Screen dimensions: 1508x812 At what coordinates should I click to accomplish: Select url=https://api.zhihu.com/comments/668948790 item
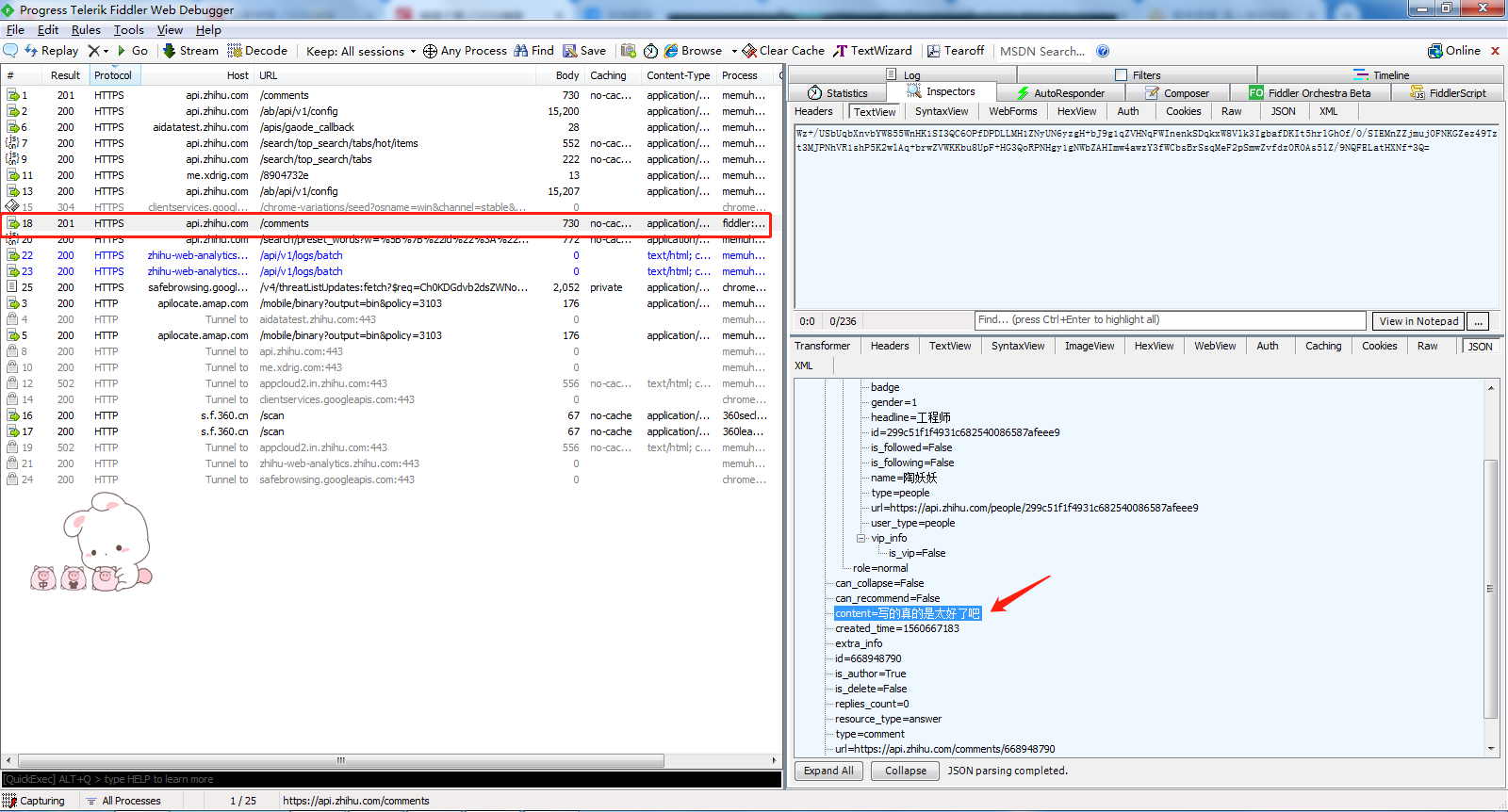945,749
